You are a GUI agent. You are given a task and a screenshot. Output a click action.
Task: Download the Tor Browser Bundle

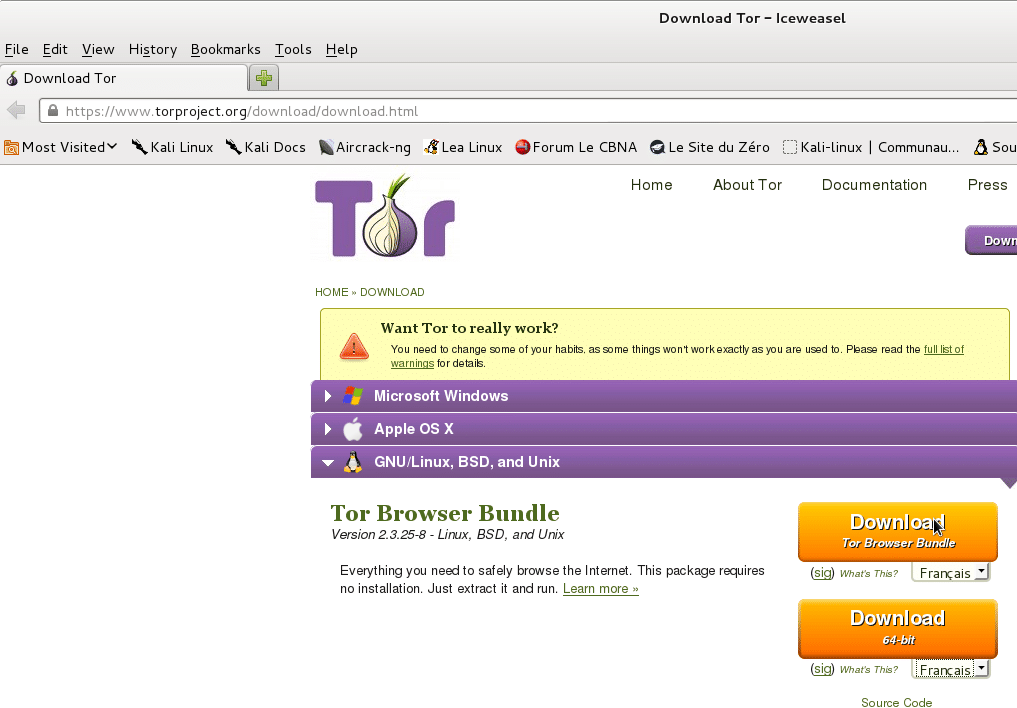pos(898,532)
